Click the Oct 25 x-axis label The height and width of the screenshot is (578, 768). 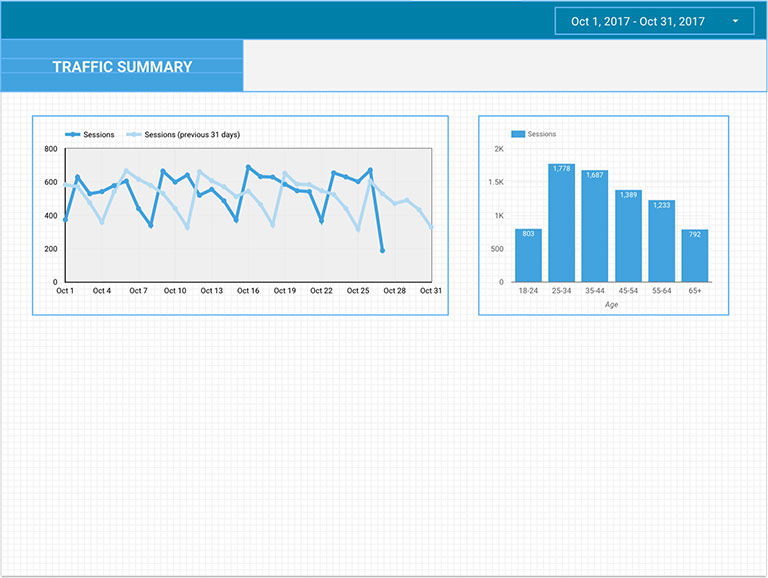tap(358, 290)
